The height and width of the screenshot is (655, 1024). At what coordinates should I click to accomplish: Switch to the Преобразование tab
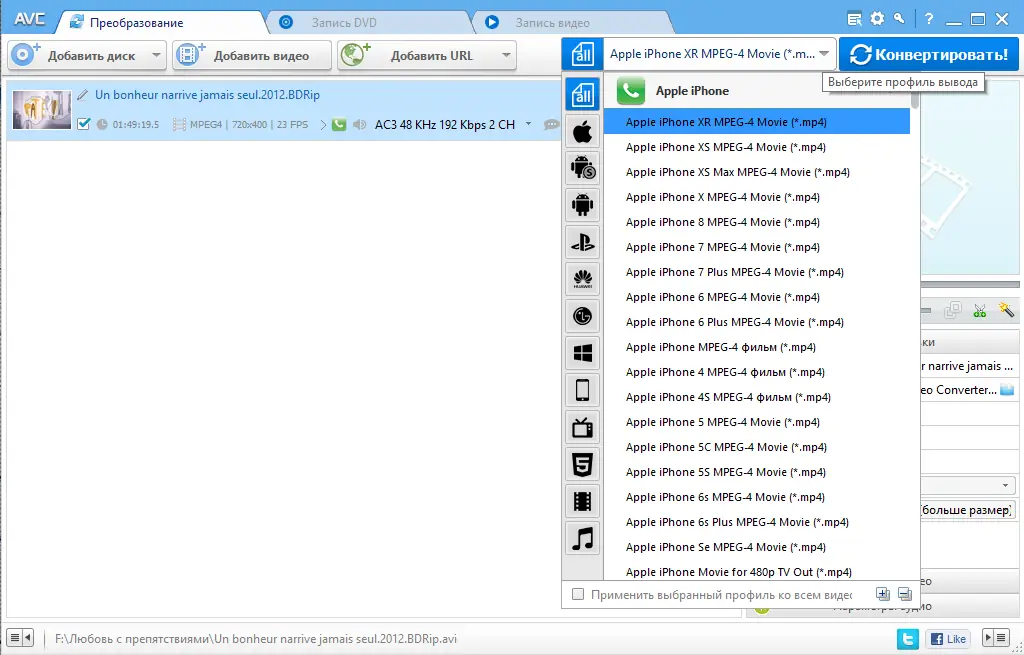click(x=162, y=23)
